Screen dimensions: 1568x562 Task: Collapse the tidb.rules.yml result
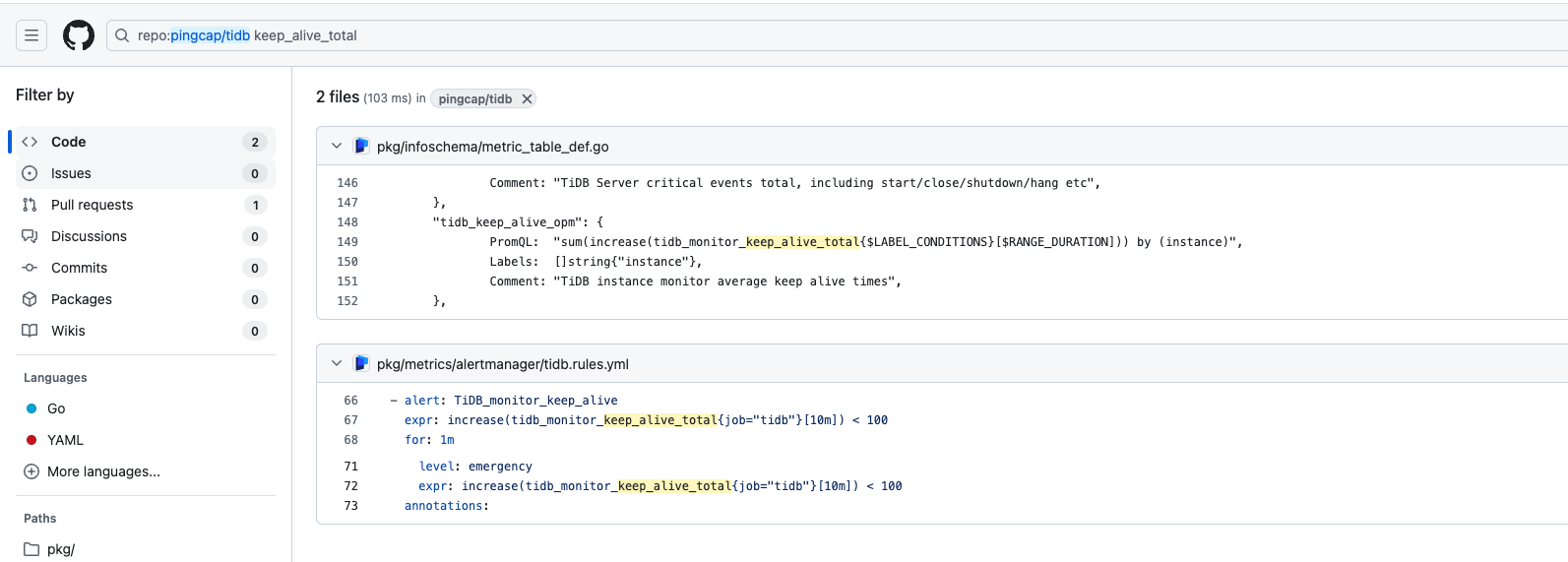337,364
